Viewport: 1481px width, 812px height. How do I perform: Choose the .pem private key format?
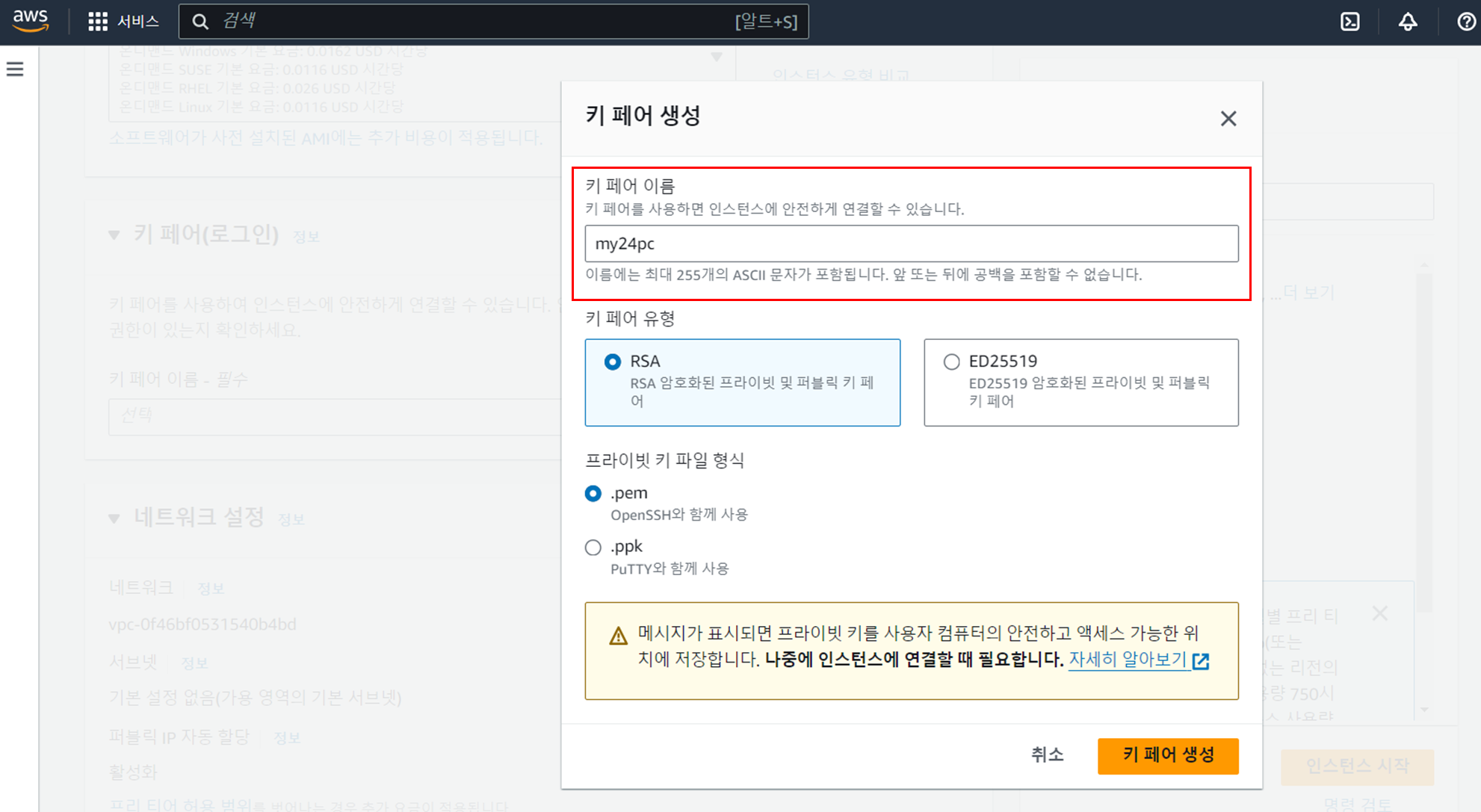coord(593,494)
